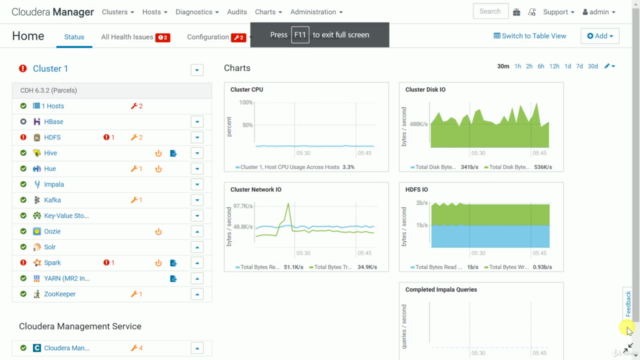Click the Search input field
Viewport: 640px width, 360px height.
pyautogui.click(x=491, y=11)
